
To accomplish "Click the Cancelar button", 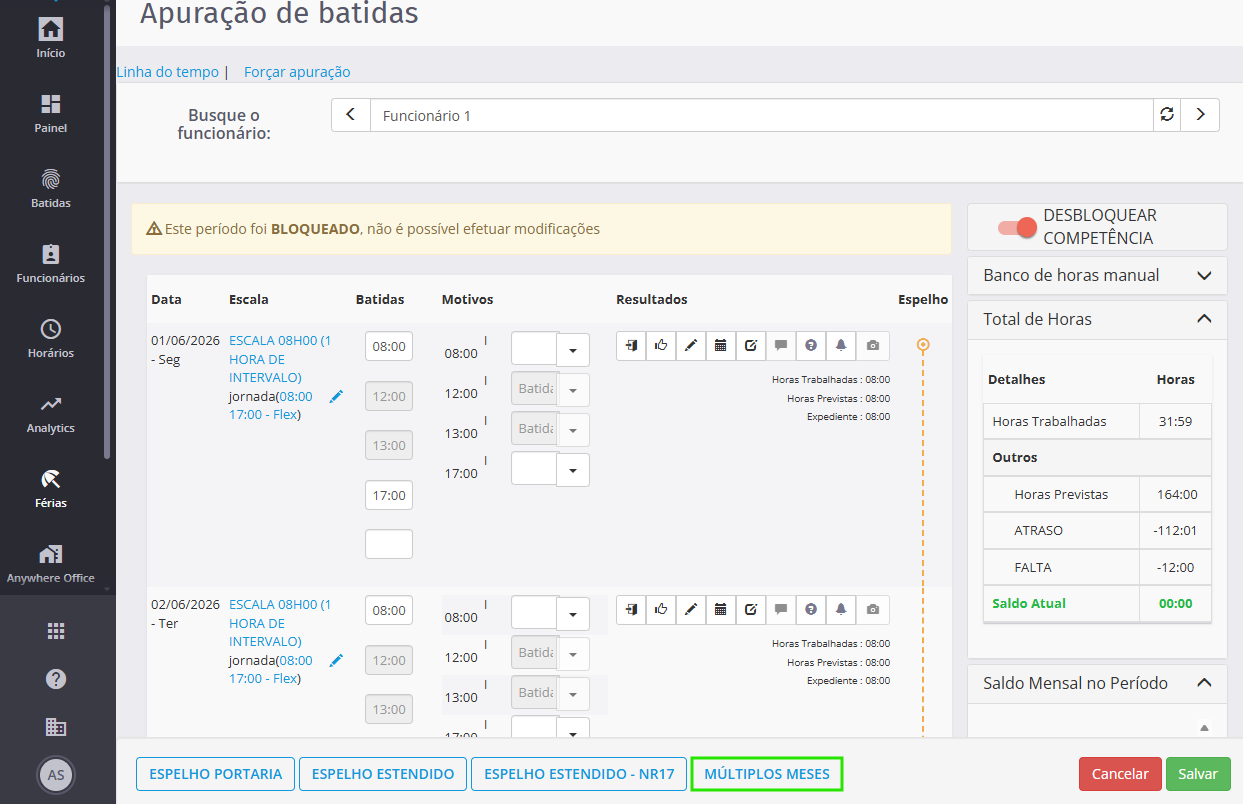I will click(1120, 774).
